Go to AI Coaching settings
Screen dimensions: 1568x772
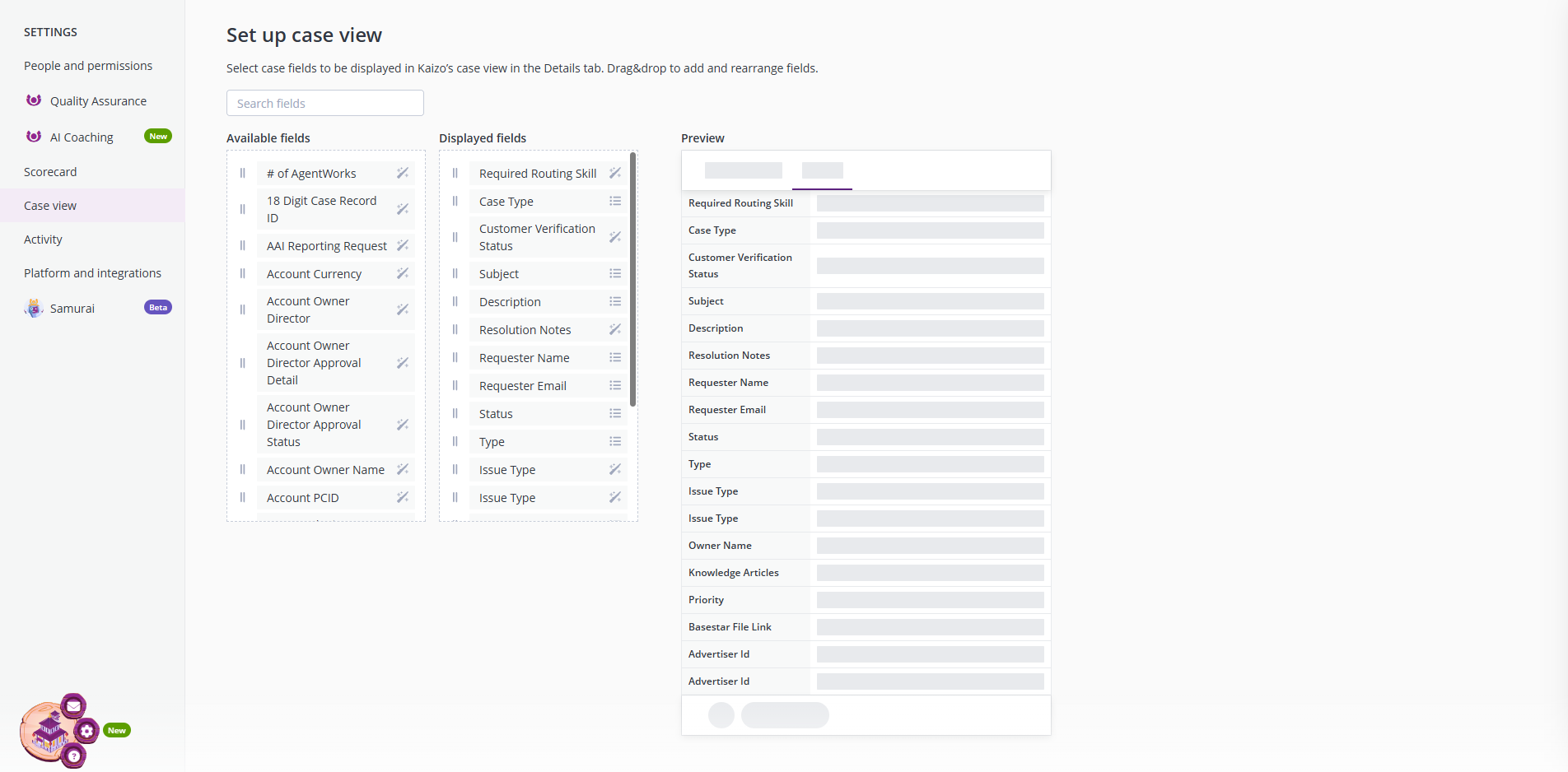coord(82,137)
